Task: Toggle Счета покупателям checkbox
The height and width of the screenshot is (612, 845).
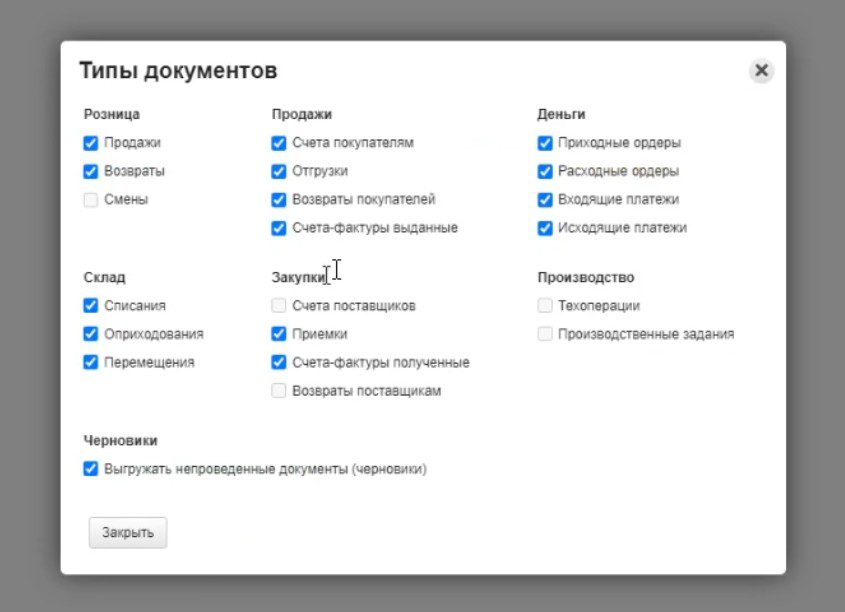Action: pos(279,143)
